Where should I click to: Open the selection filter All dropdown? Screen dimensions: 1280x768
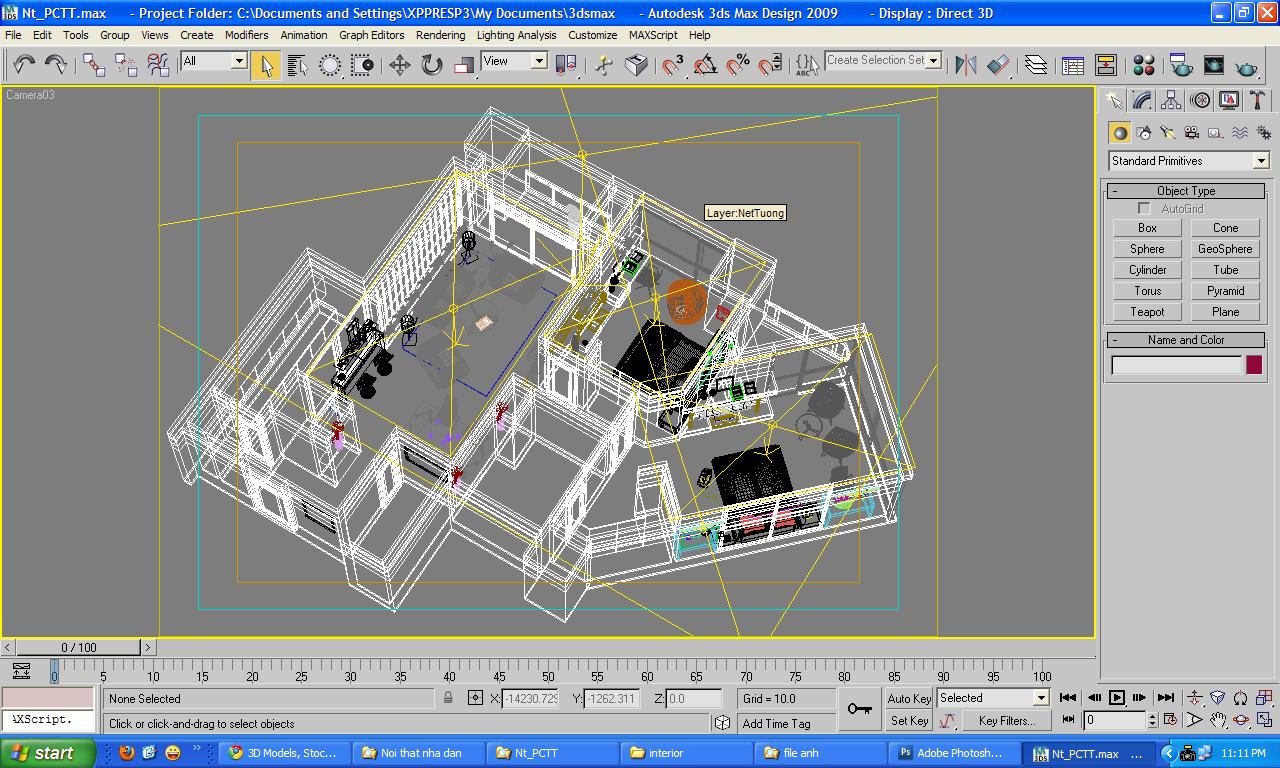(238, 61)
